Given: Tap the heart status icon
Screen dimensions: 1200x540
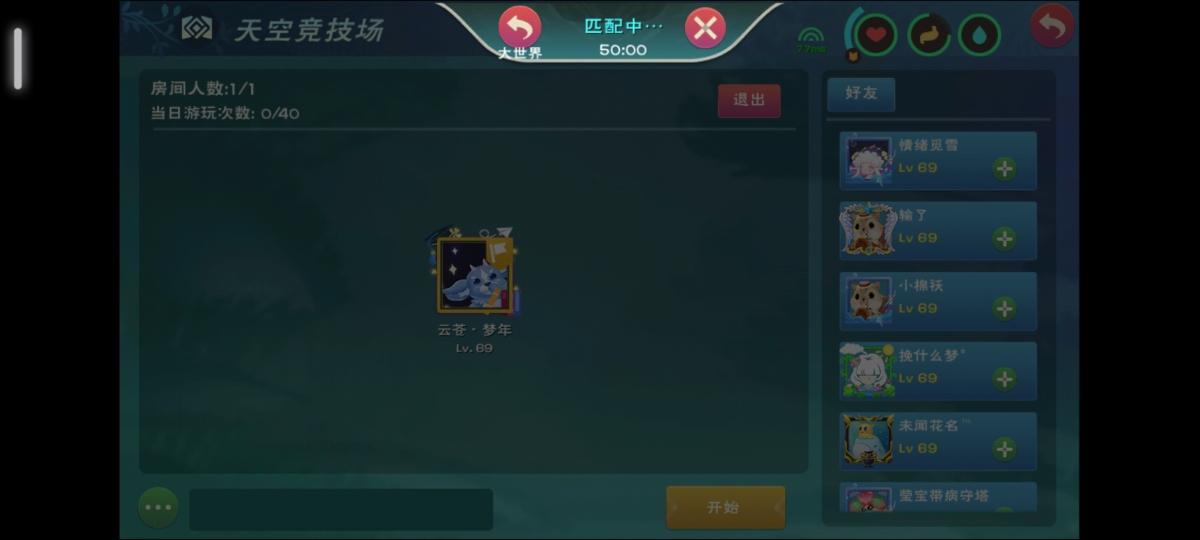Looking at the screenshot, I should point(877,35).
